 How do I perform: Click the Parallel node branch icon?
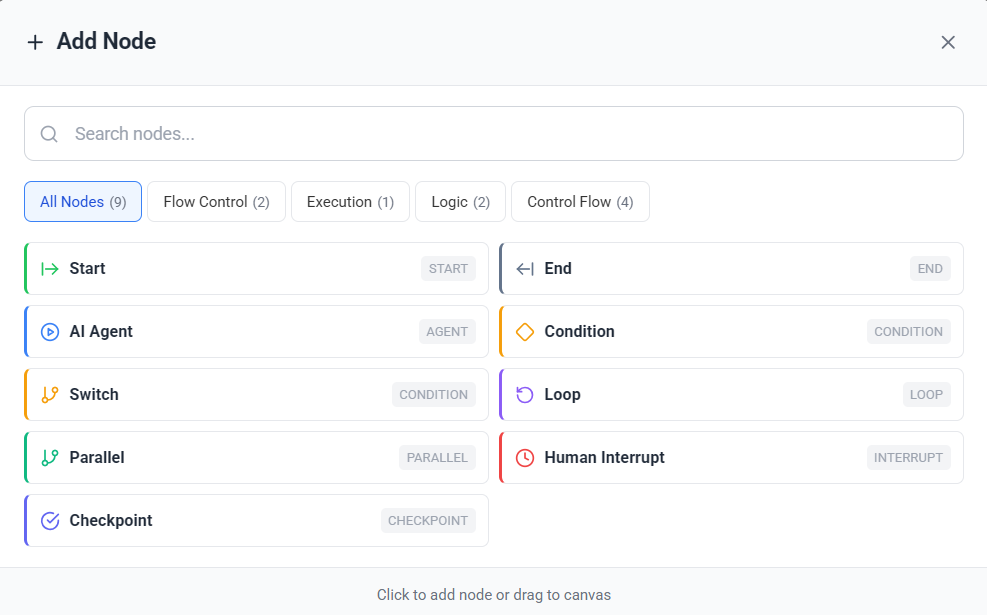click(x=50, y=458)
